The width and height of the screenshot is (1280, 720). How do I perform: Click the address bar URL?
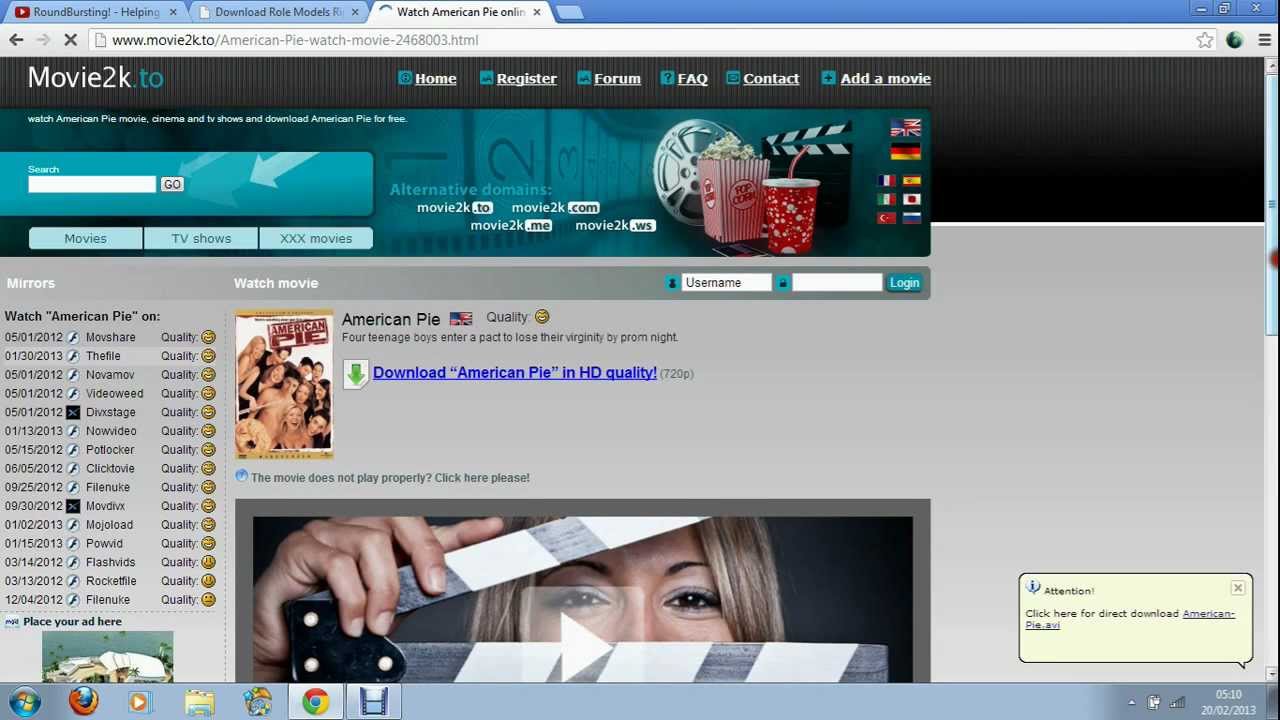295,40
